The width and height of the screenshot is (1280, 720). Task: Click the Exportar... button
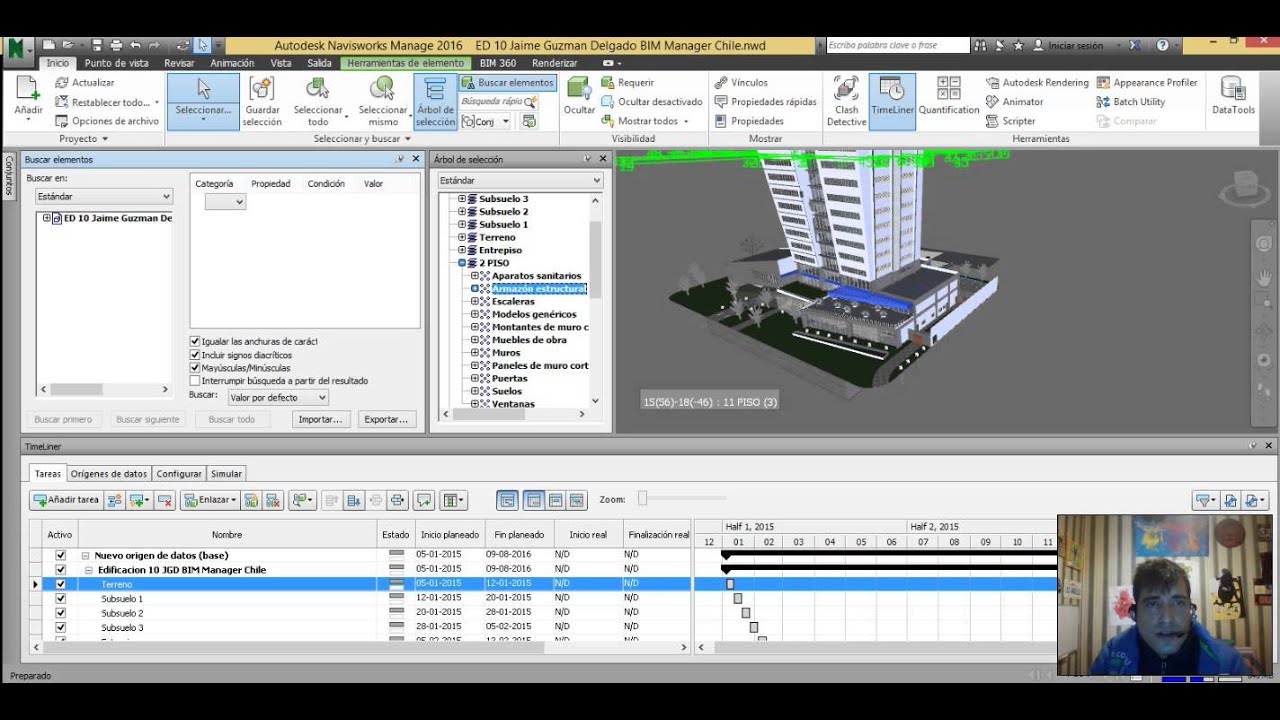pos(386,420)
